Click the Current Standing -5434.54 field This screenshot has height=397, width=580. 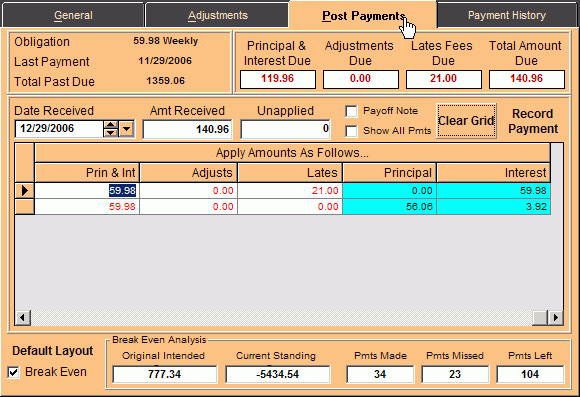coord(278,374)
